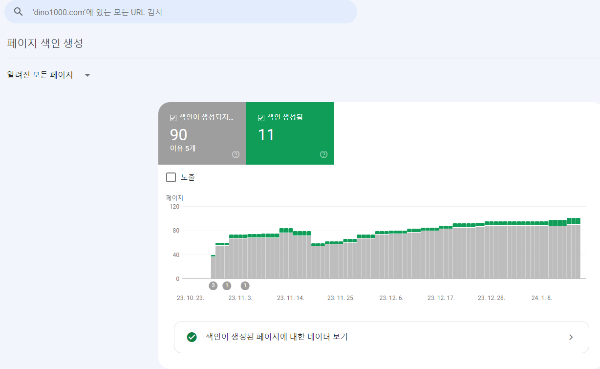600x369 pixels.
Task: Click the rightmost annotation marker labeled 1
Action: click(245, 286)
